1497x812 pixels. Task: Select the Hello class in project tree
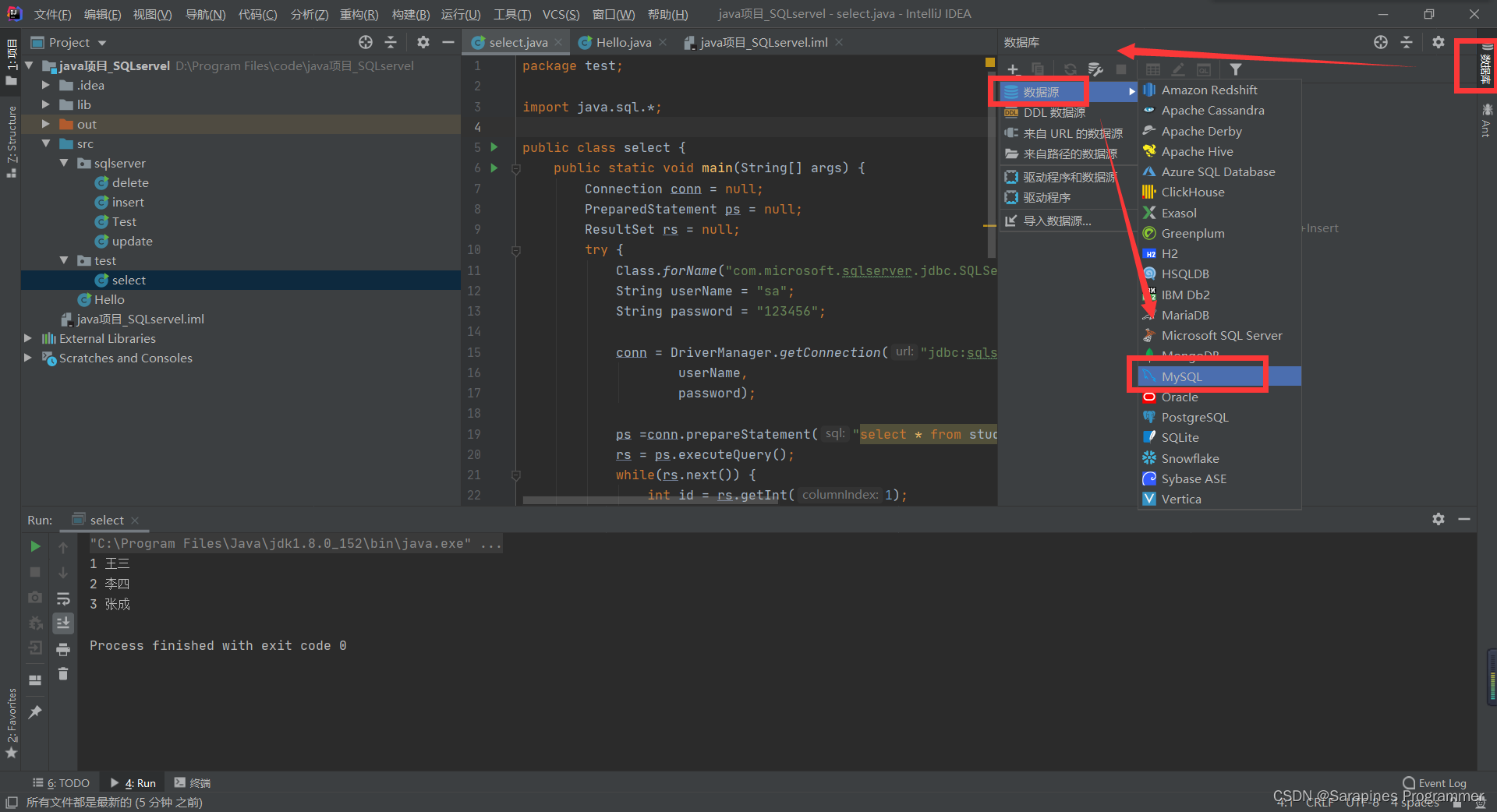[101, 299]
